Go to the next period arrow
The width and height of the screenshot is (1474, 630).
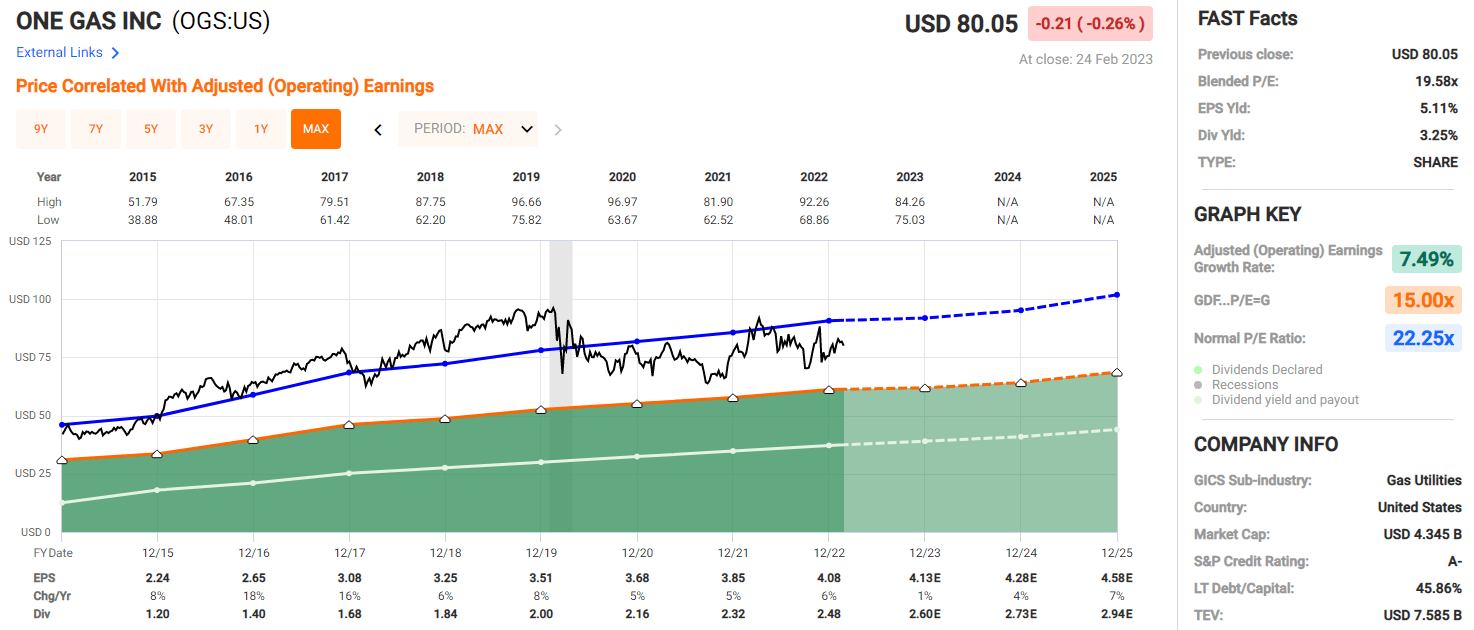tap(558, 129)
